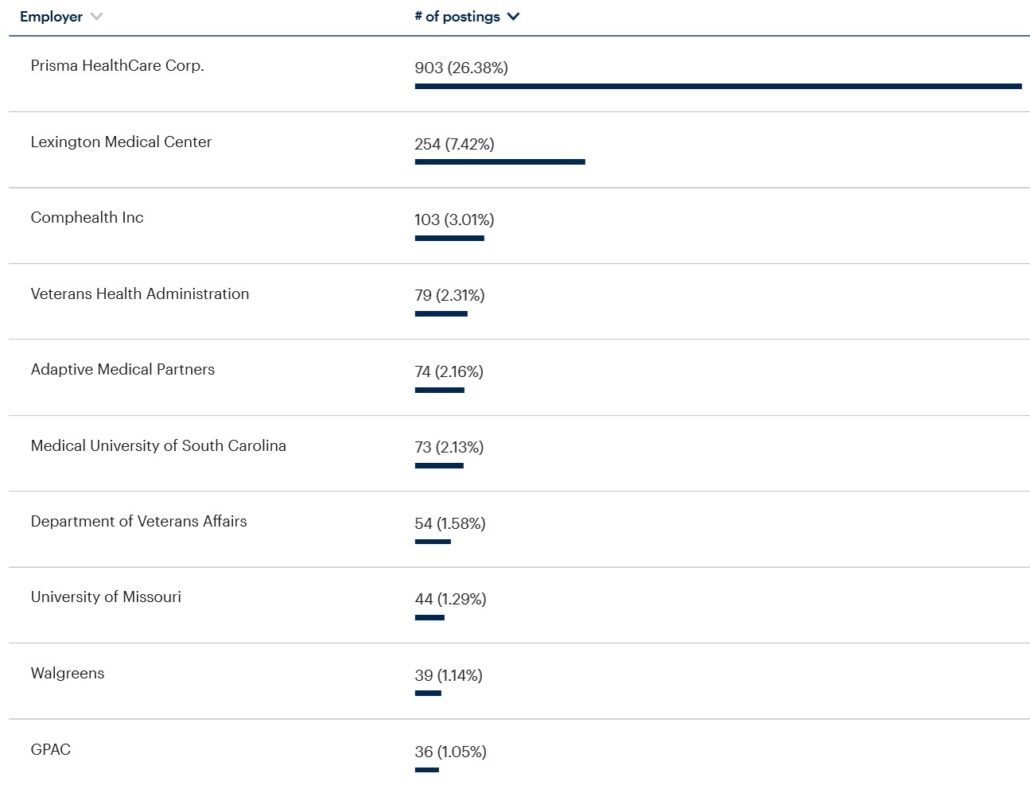Screen dimensions: 1030x789
Task: Click the Walgreens employer name
Action: point(67,673)
